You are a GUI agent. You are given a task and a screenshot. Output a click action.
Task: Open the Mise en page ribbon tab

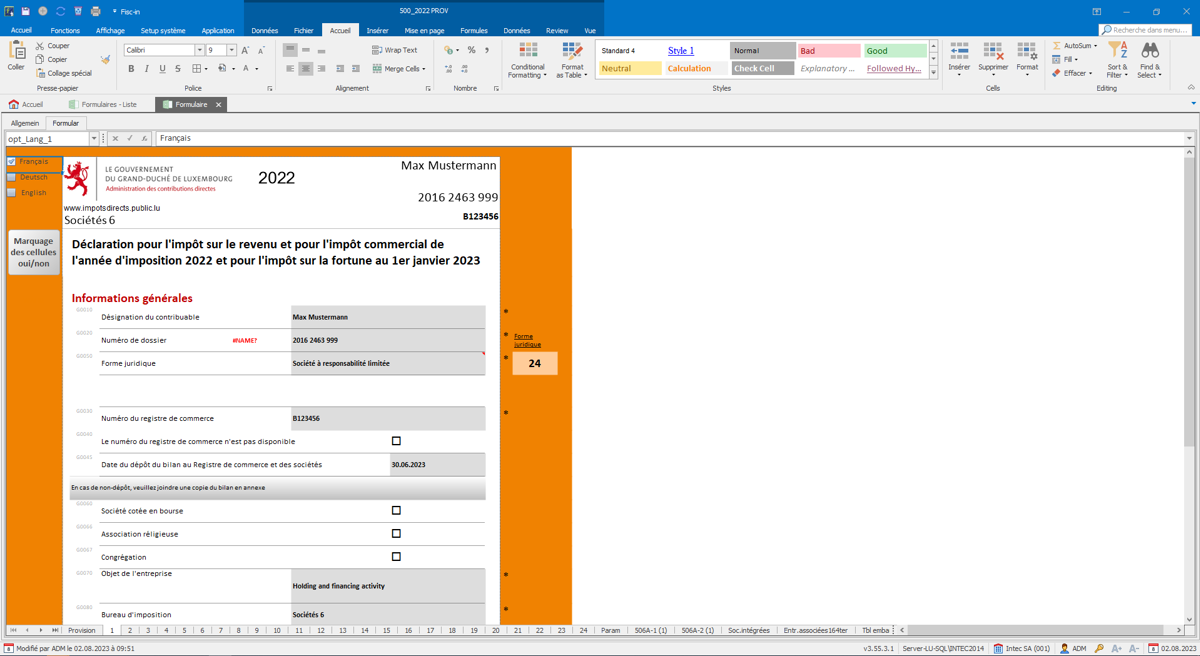(424, 31)
